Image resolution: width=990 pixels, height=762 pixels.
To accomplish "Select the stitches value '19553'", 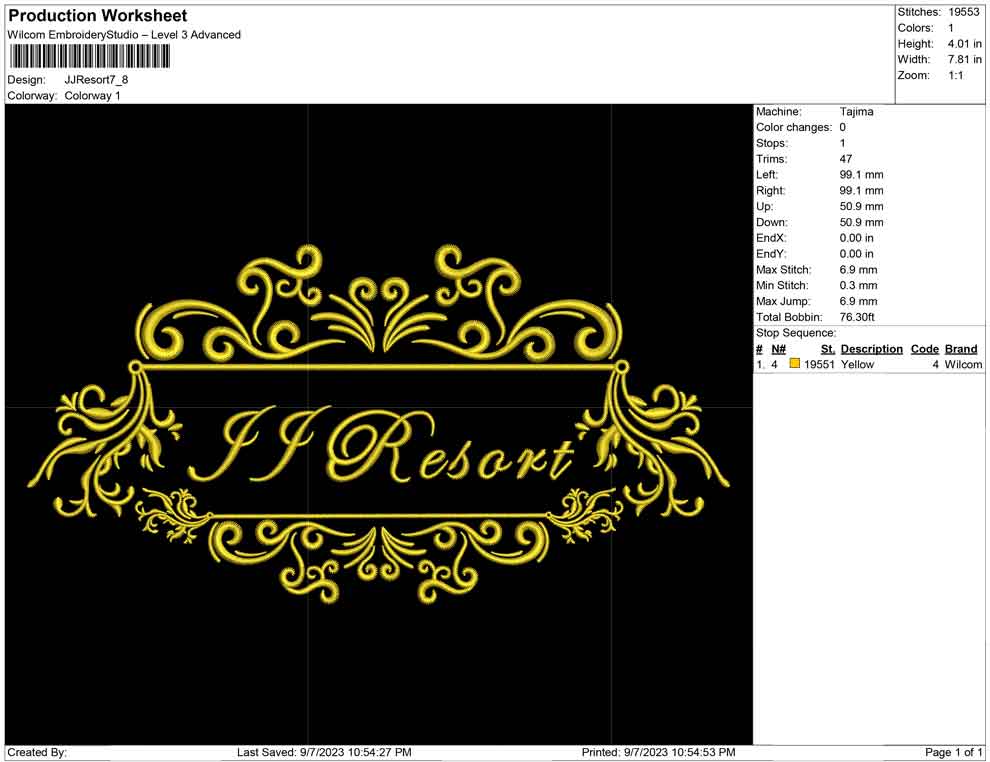I will [x=963, y=12].
